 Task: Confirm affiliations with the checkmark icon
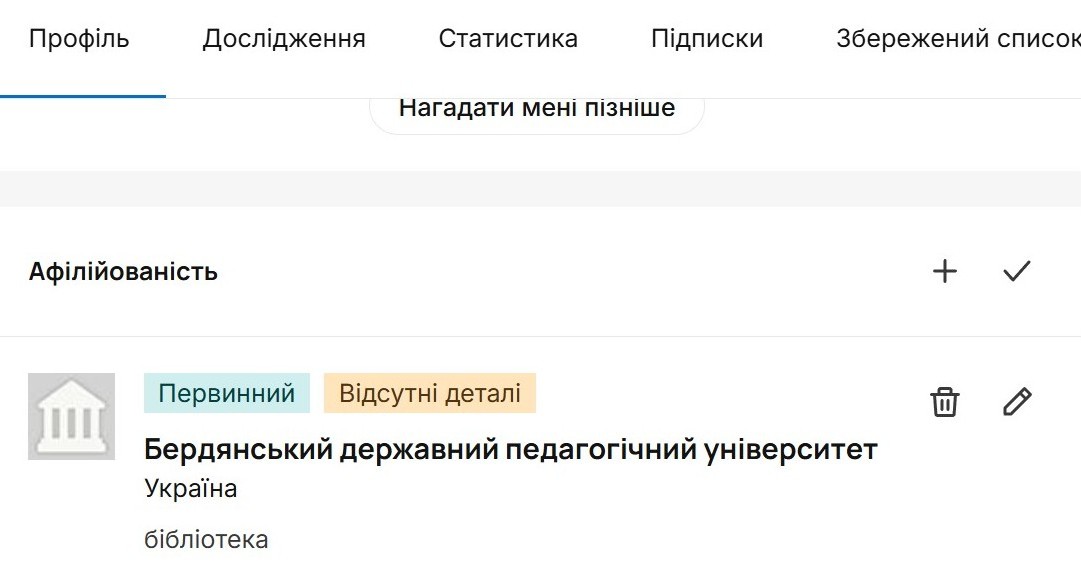1016,271
